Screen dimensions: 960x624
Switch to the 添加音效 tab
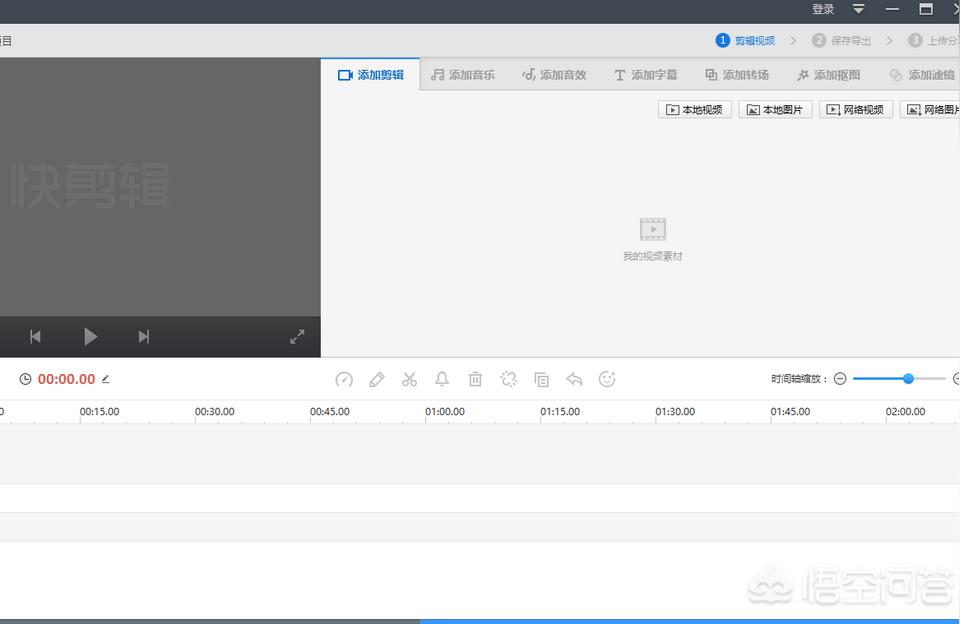554,75
